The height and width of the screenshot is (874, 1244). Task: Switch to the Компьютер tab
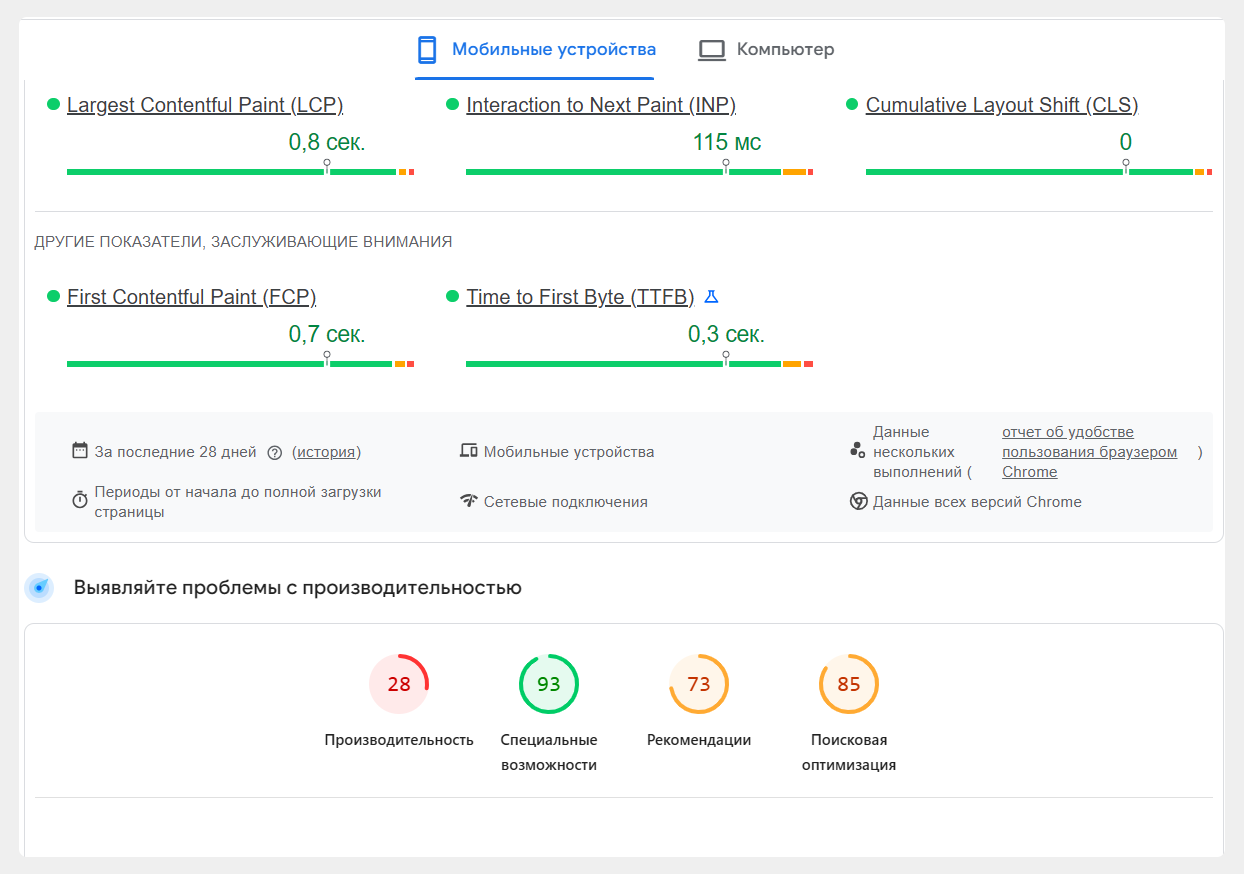(765, 47)
